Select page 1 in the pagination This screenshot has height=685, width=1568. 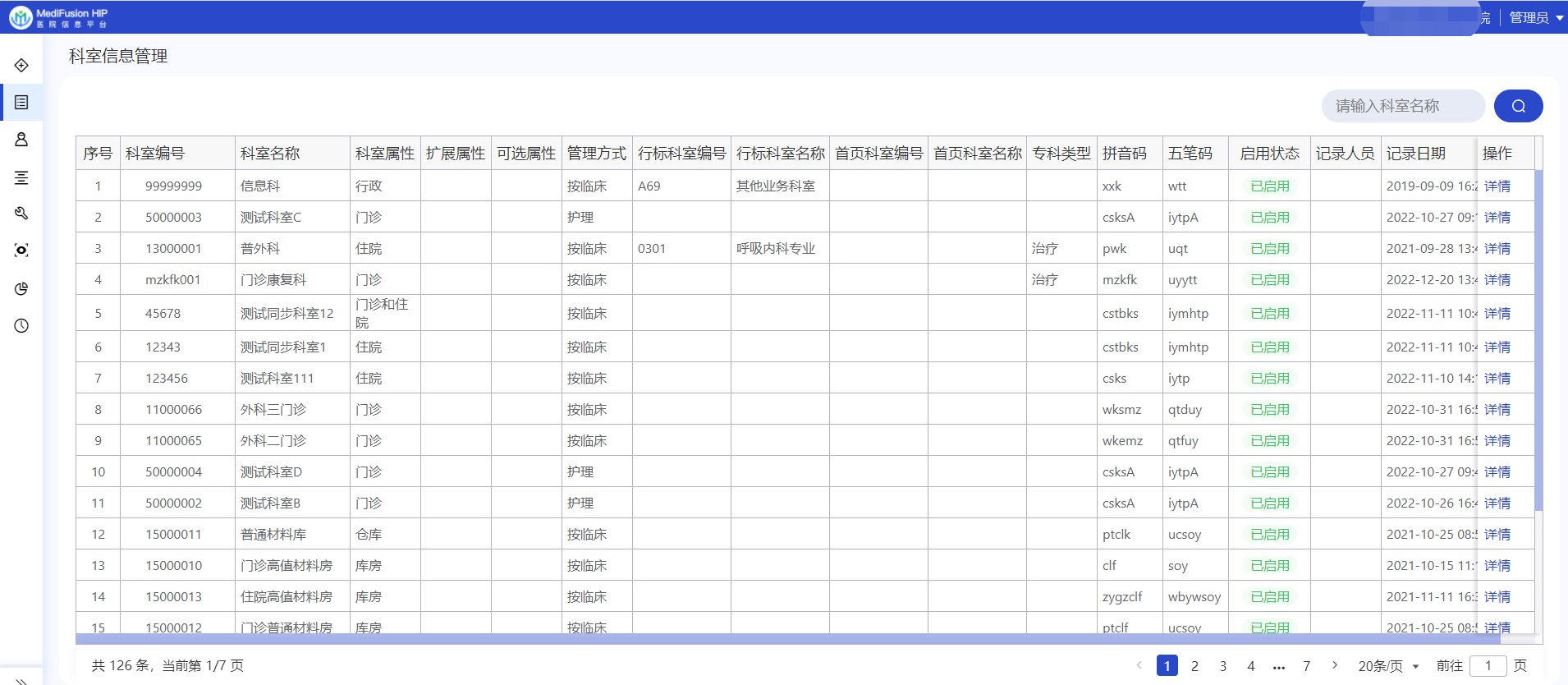point(1167,665)
